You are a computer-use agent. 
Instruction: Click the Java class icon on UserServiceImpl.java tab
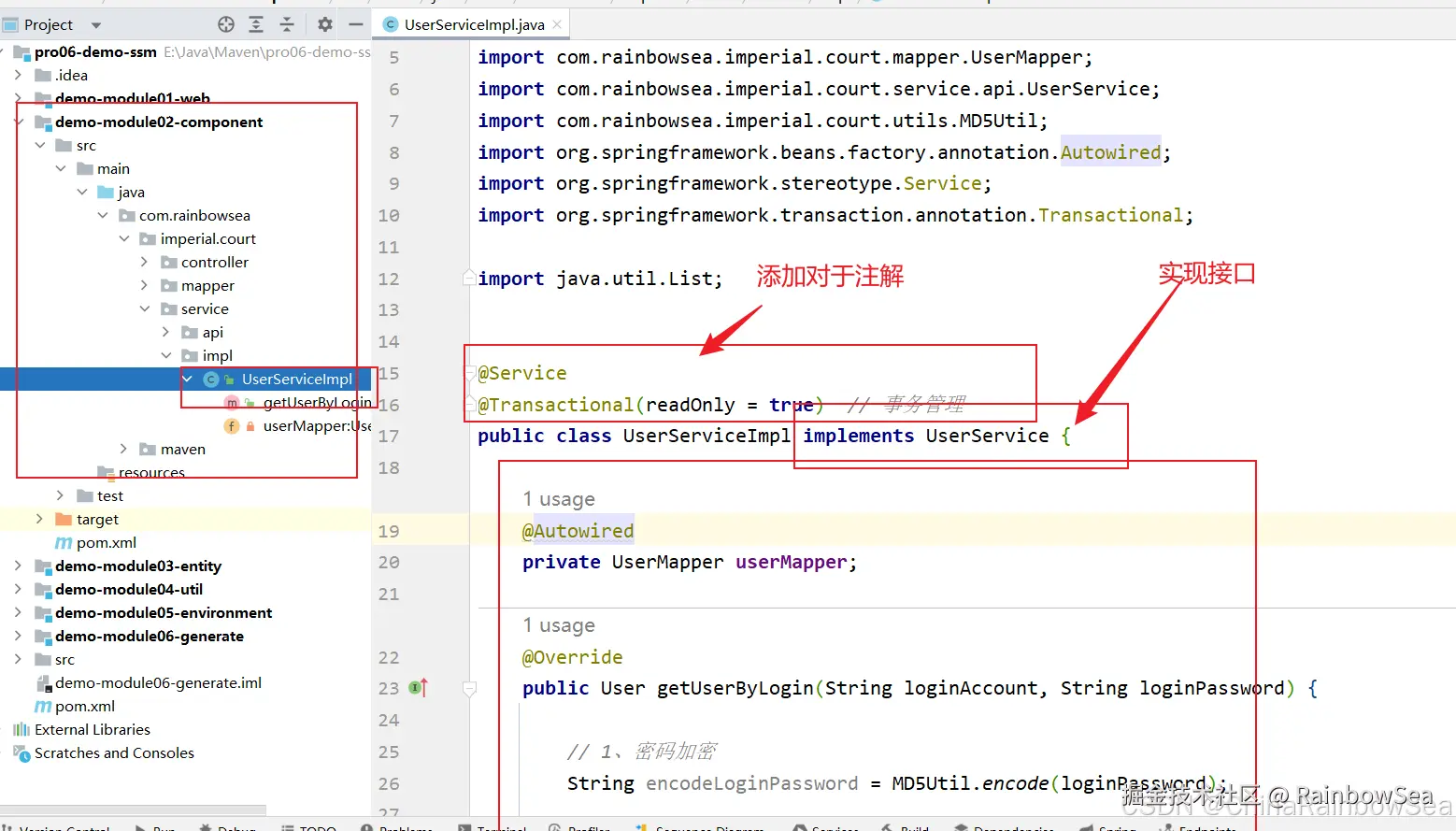(391, 24)
